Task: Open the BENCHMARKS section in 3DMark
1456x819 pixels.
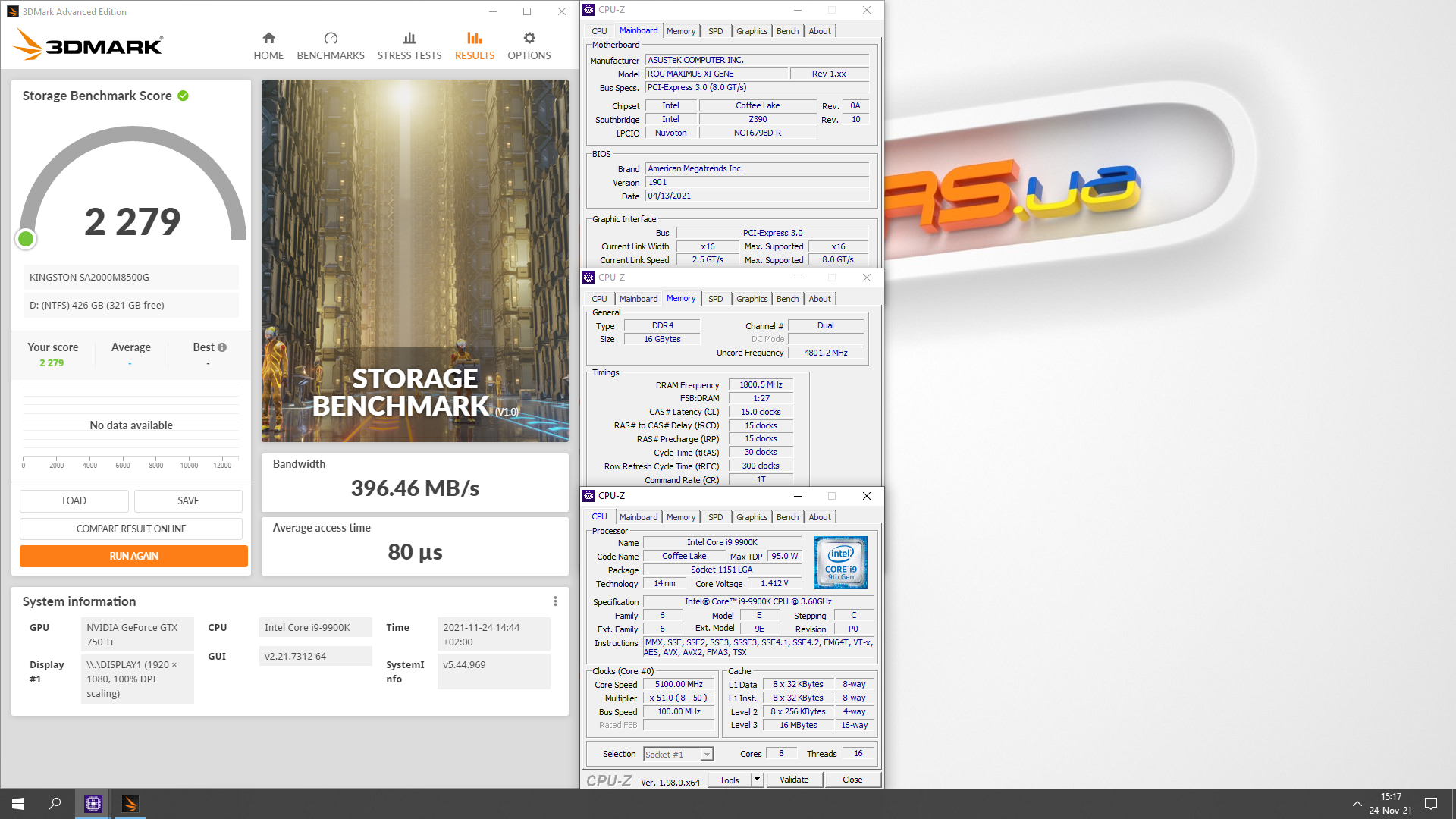Action: tap(331, 46)
